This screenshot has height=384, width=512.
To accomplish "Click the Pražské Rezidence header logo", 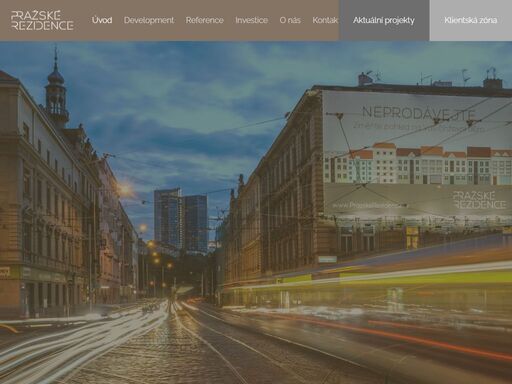I will [42, 20].
